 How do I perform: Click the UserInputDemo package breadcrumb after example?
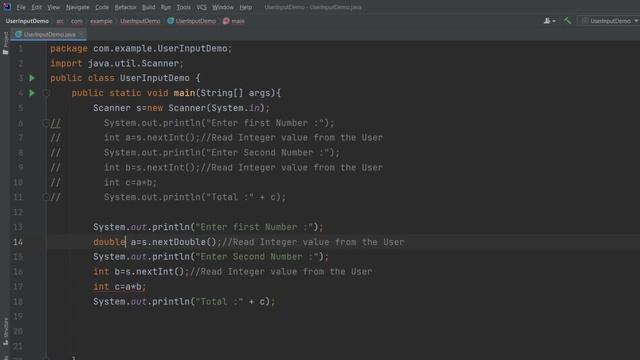point(140,21)
